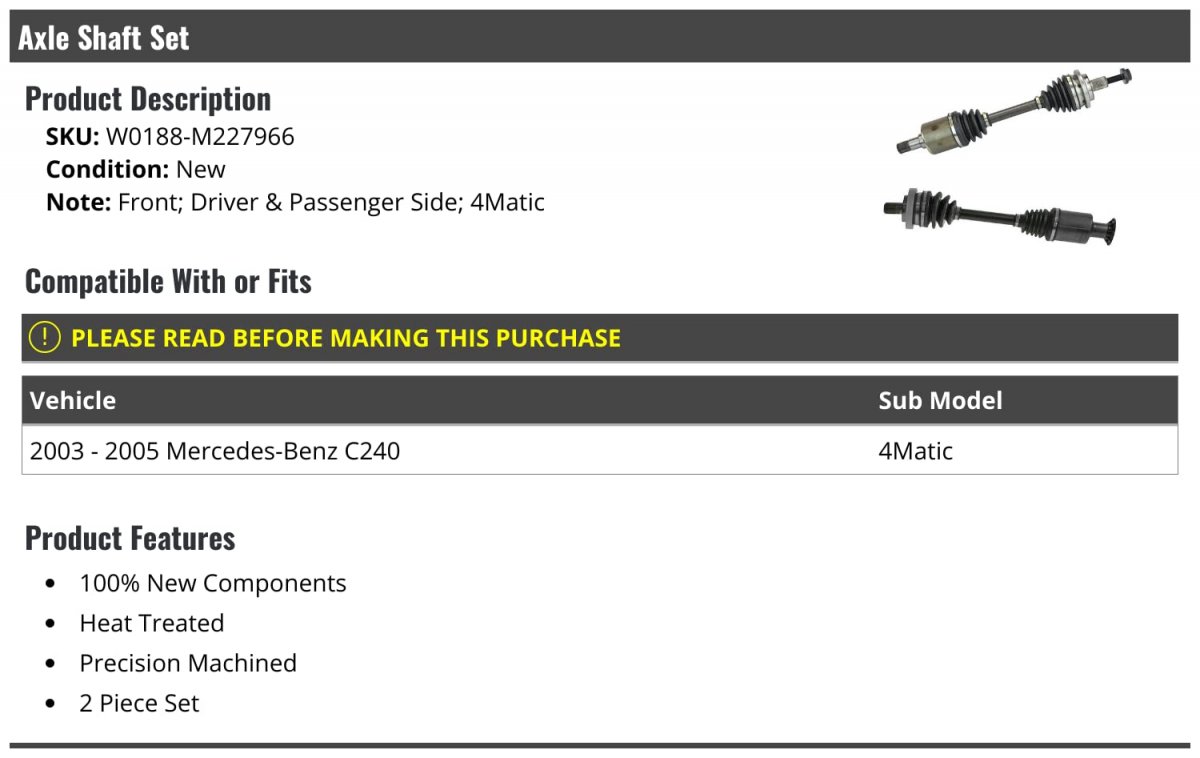Click the bullet point beside Heat Treated

pos(51,624)
